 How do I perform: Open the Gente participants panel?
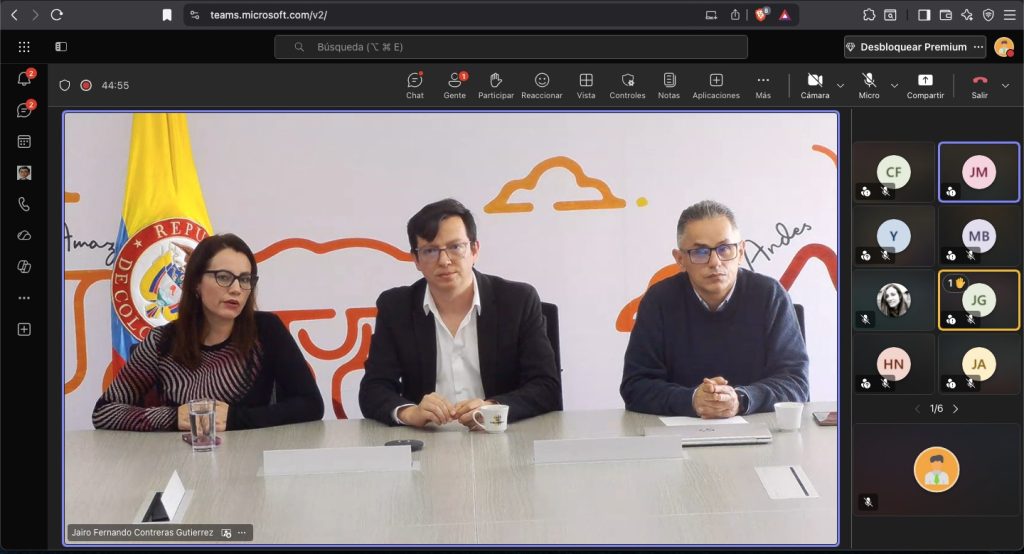pyautogui.click(x=454, y=85)
